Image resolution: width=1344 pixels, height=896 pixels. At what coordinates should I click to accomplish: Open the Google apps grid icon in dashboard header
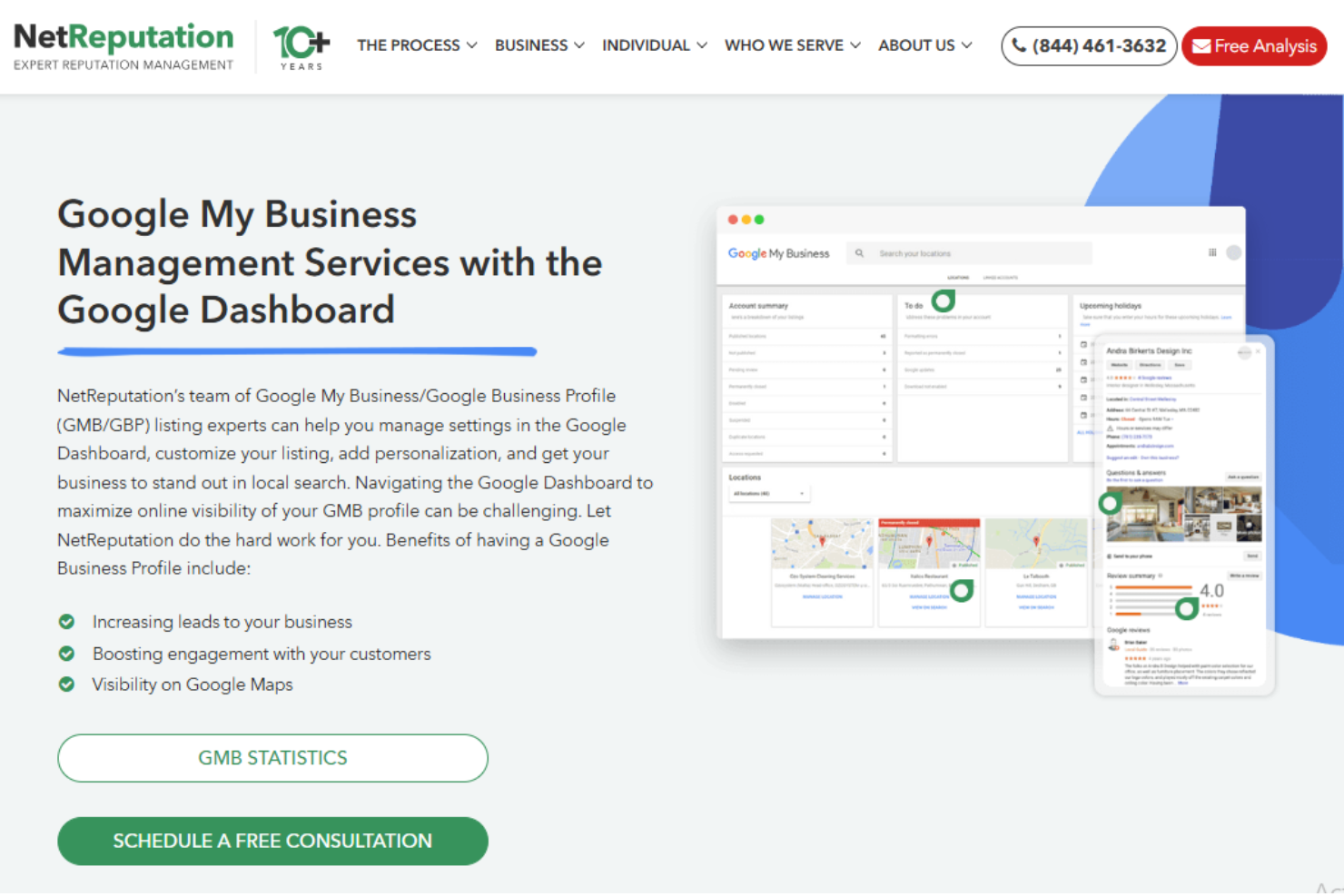[1213, 252]
